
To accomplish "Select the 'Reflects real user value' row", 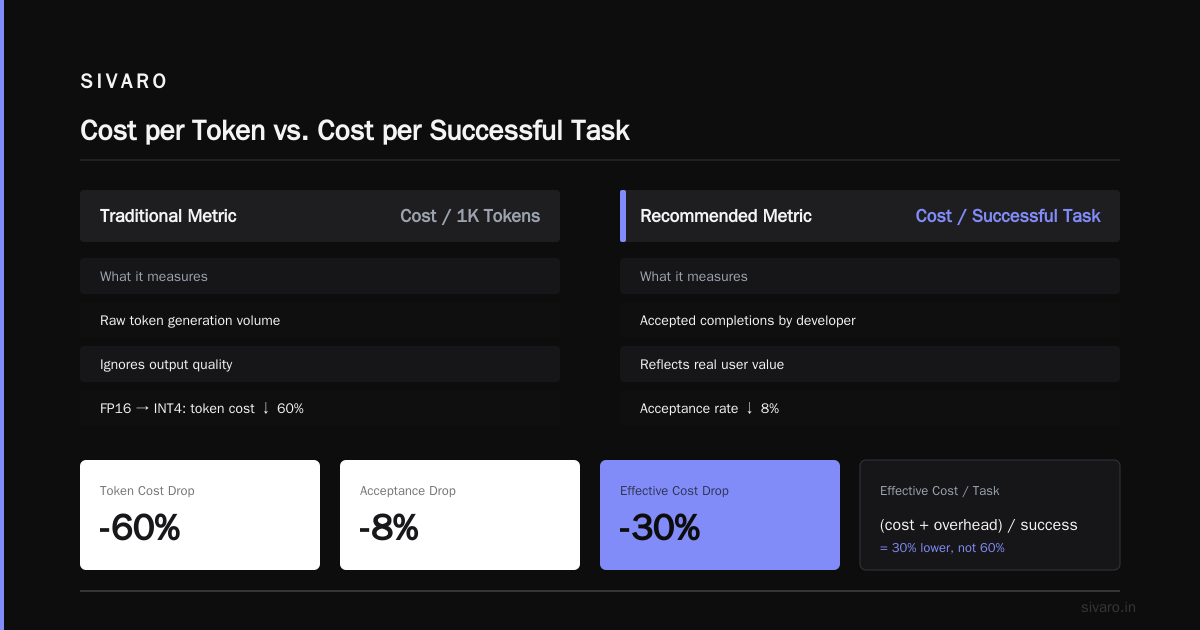I will (x=870, y=364).
